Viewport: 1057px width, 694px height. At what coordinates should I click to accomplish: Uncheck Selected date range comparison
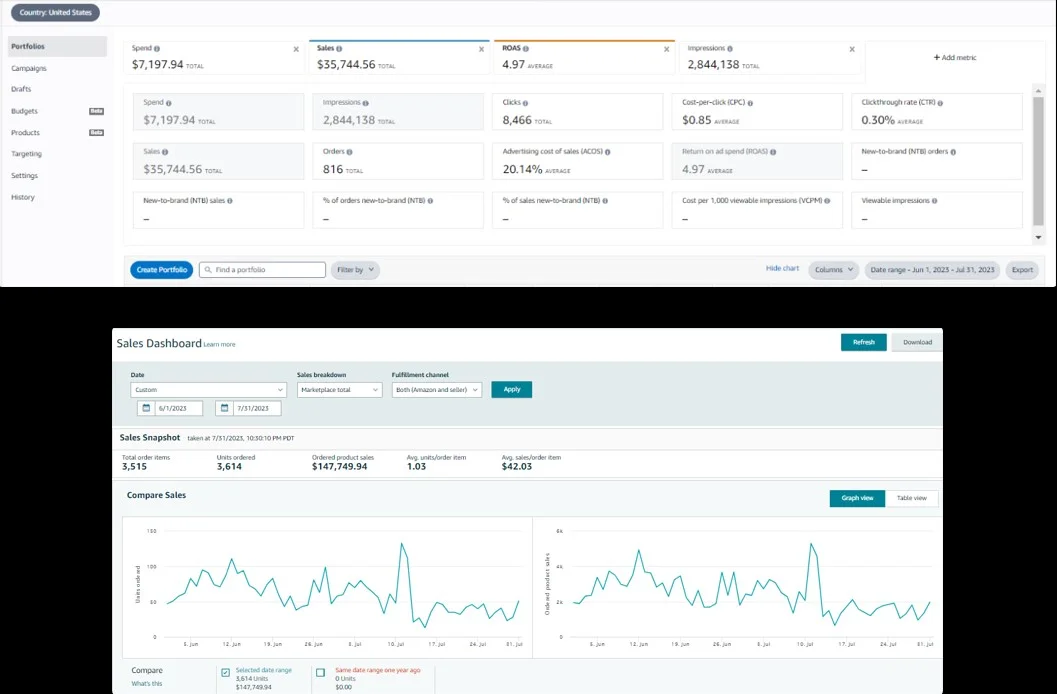[x=226, y=672]
